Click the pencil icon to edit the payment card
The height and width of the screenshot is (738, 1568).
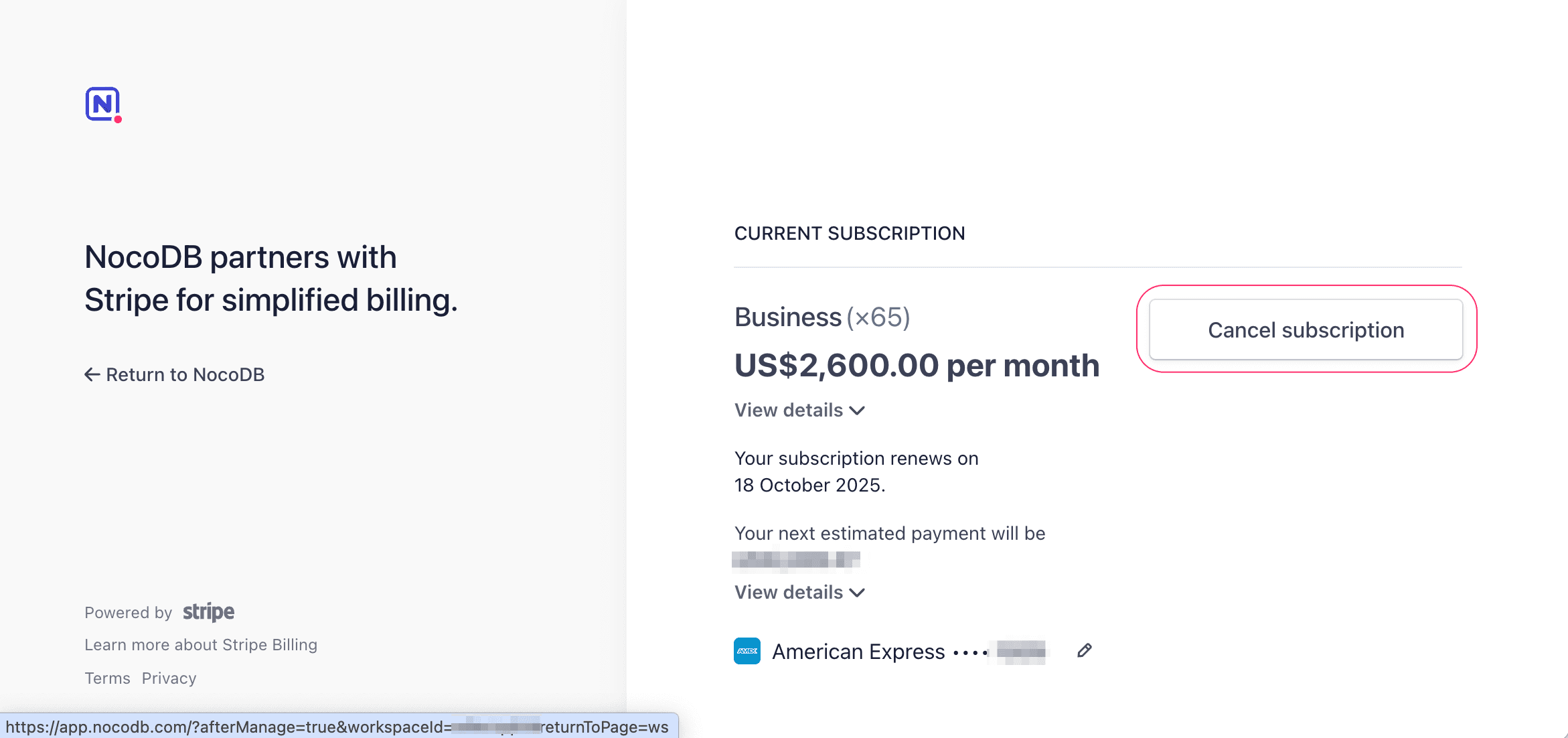click(1084, 650)
